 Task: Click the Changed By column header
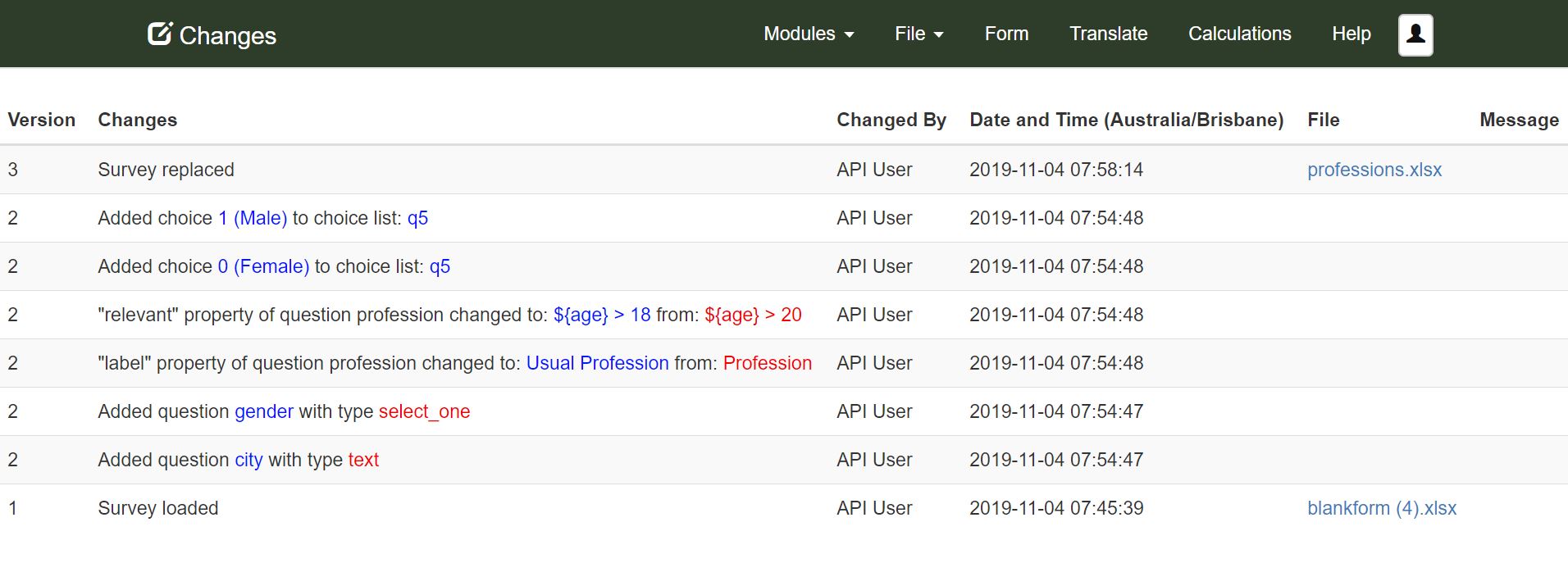pyautogui.click(x=891, y=120)
